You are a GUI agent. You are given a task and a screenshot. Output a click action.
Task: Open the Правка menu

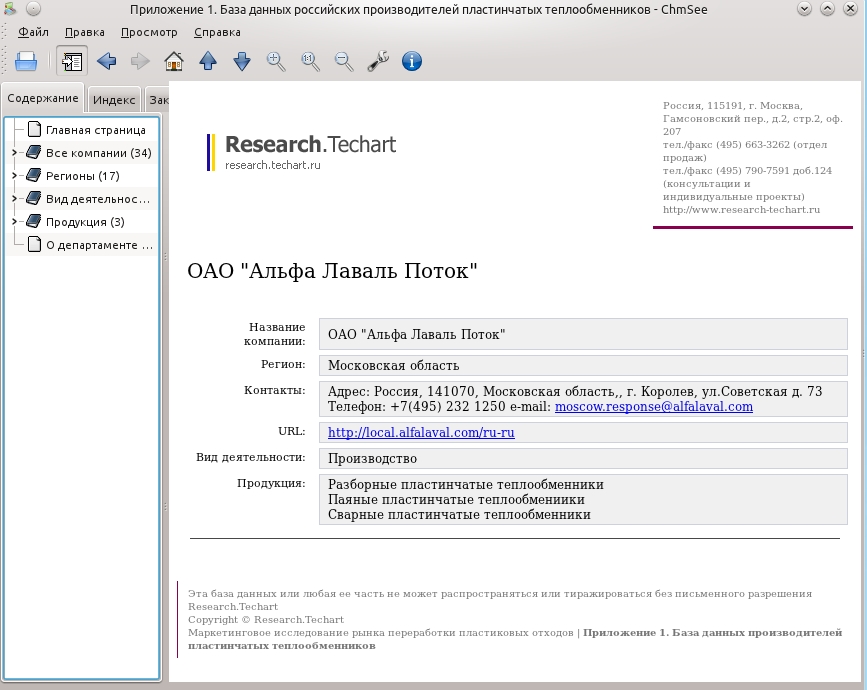tap(85, 32)
